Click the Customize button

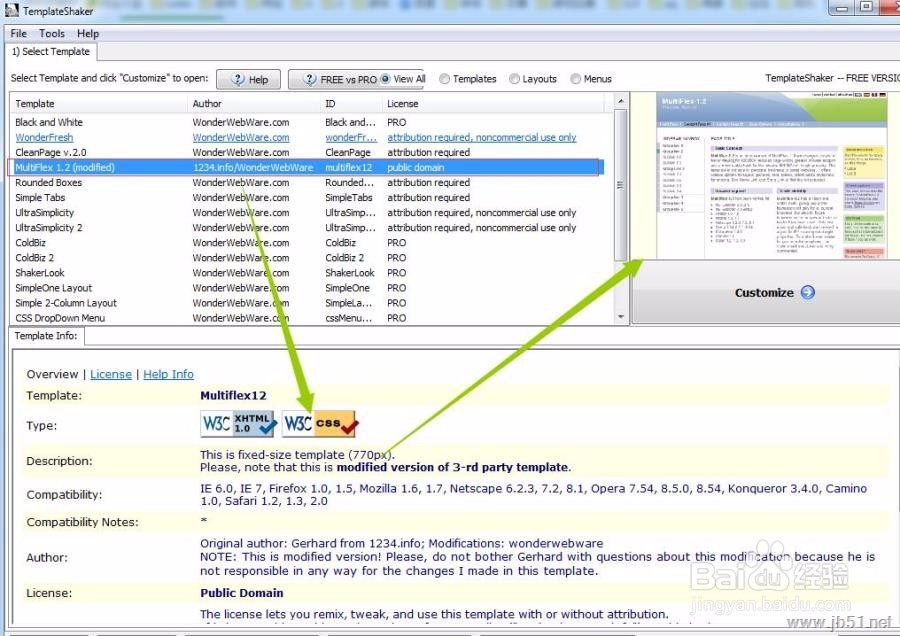[766, 292]
